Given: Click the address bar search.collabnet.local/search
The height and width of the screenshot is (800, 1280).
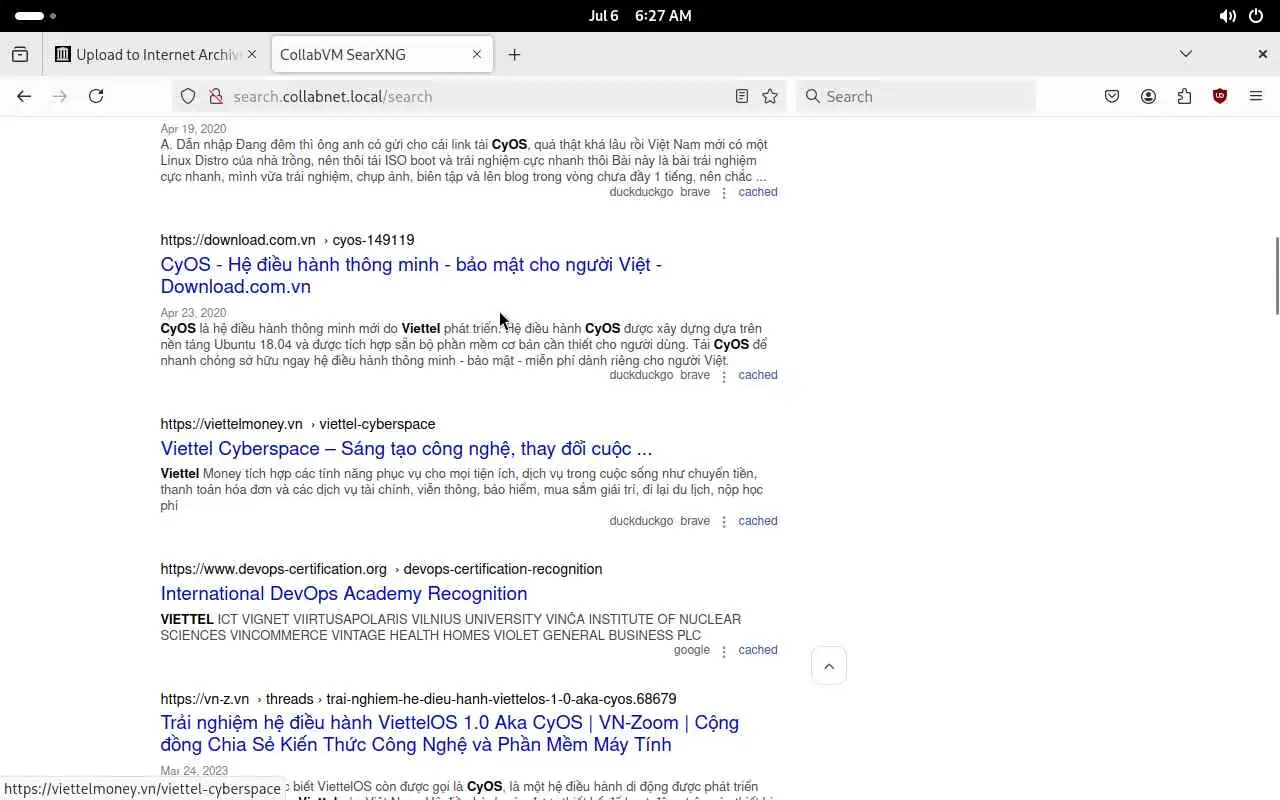Looking at the screenshot, I should tap(480, 96).
